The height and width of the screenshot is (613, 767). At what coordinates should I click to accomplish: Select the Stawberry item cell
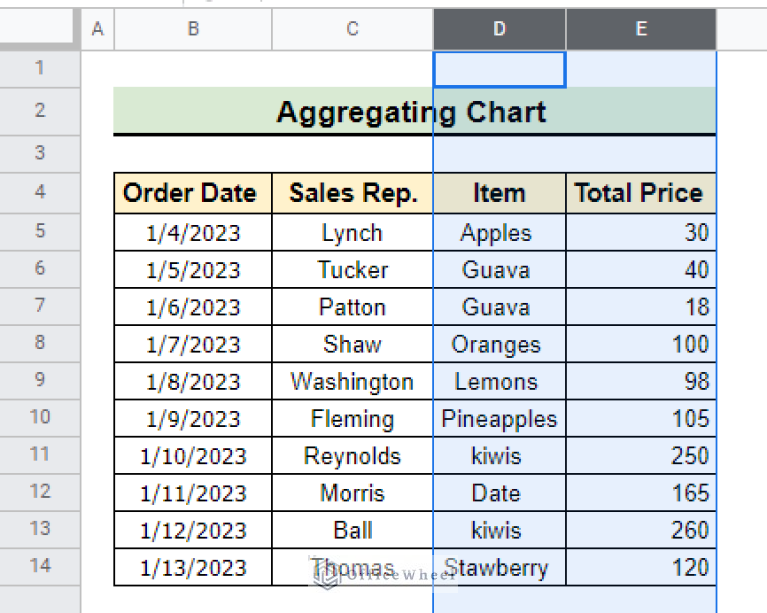click(499, 567)
